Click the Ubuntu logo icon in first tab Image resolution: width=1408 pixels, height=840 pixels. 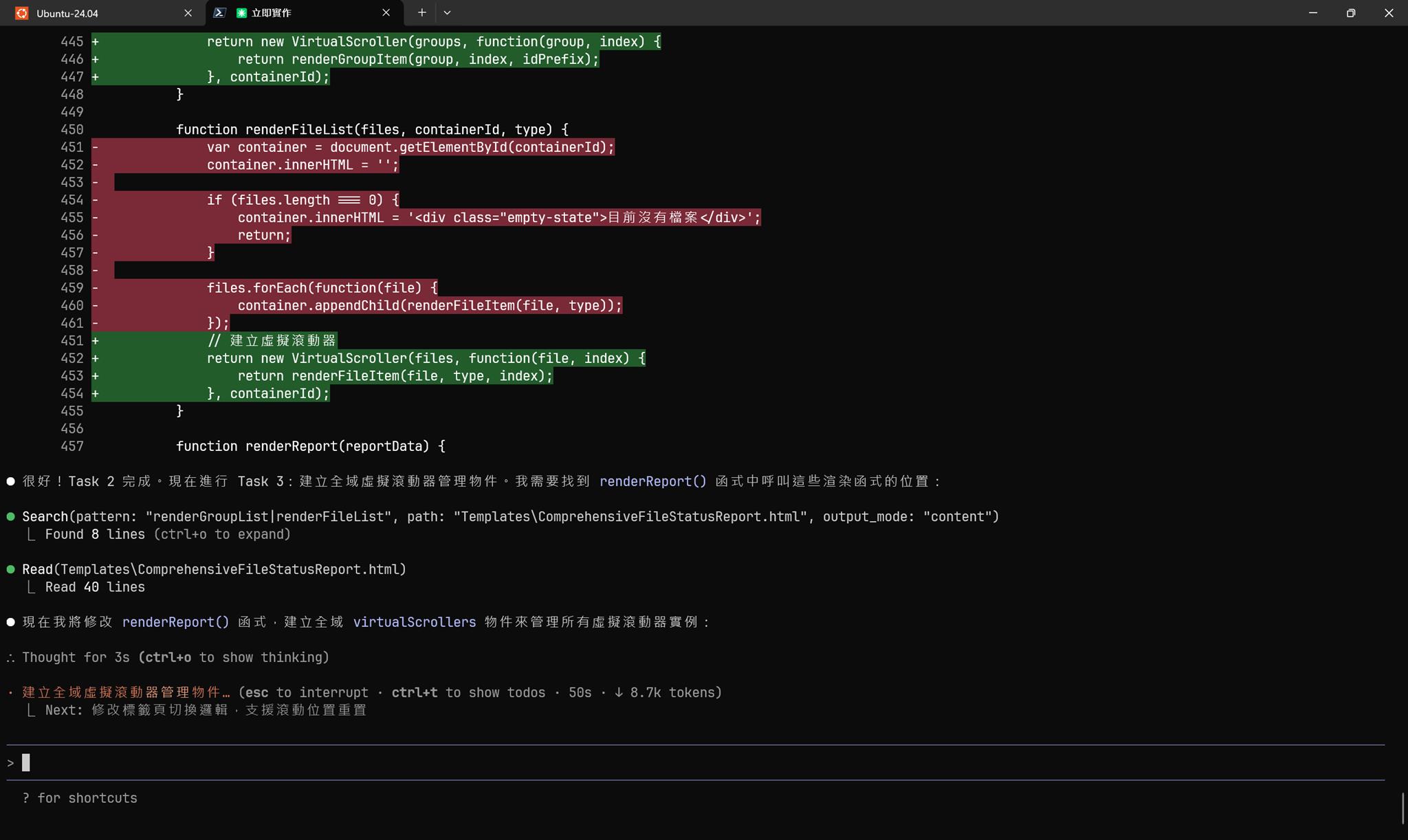22,13
